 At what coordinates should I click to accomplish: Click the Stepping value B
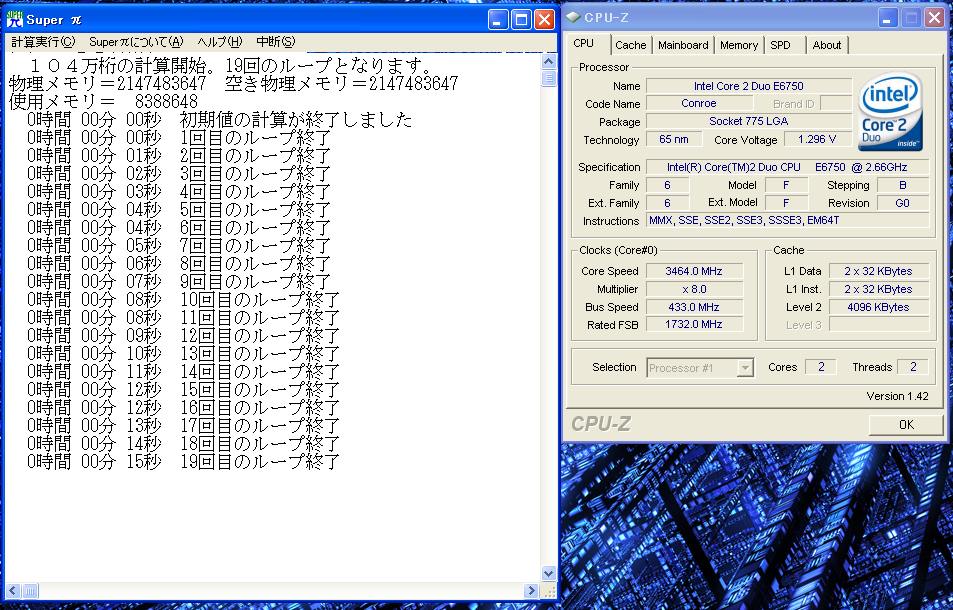903,185
